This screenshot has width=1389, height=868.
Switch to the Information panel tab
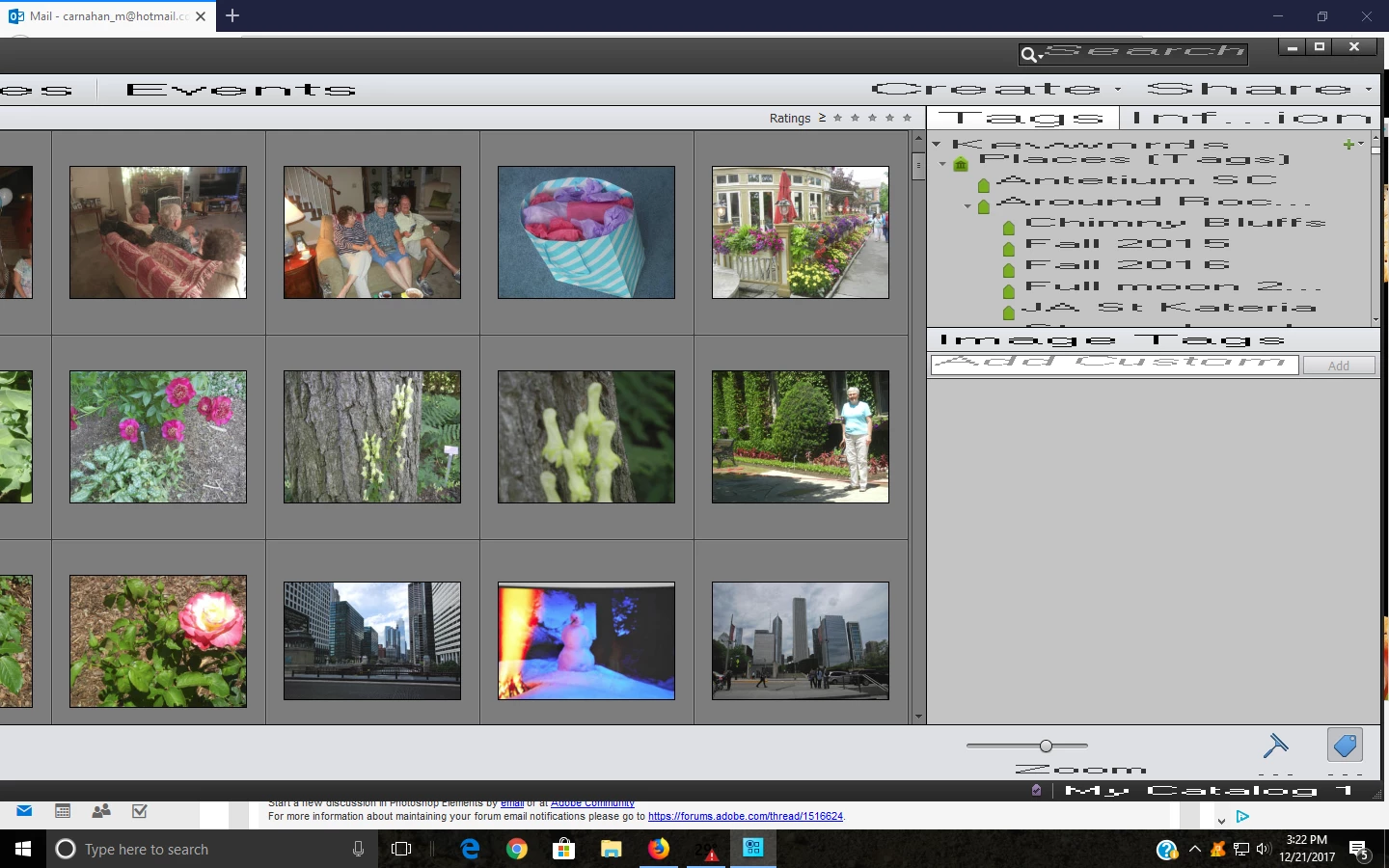pos(1252,118)
